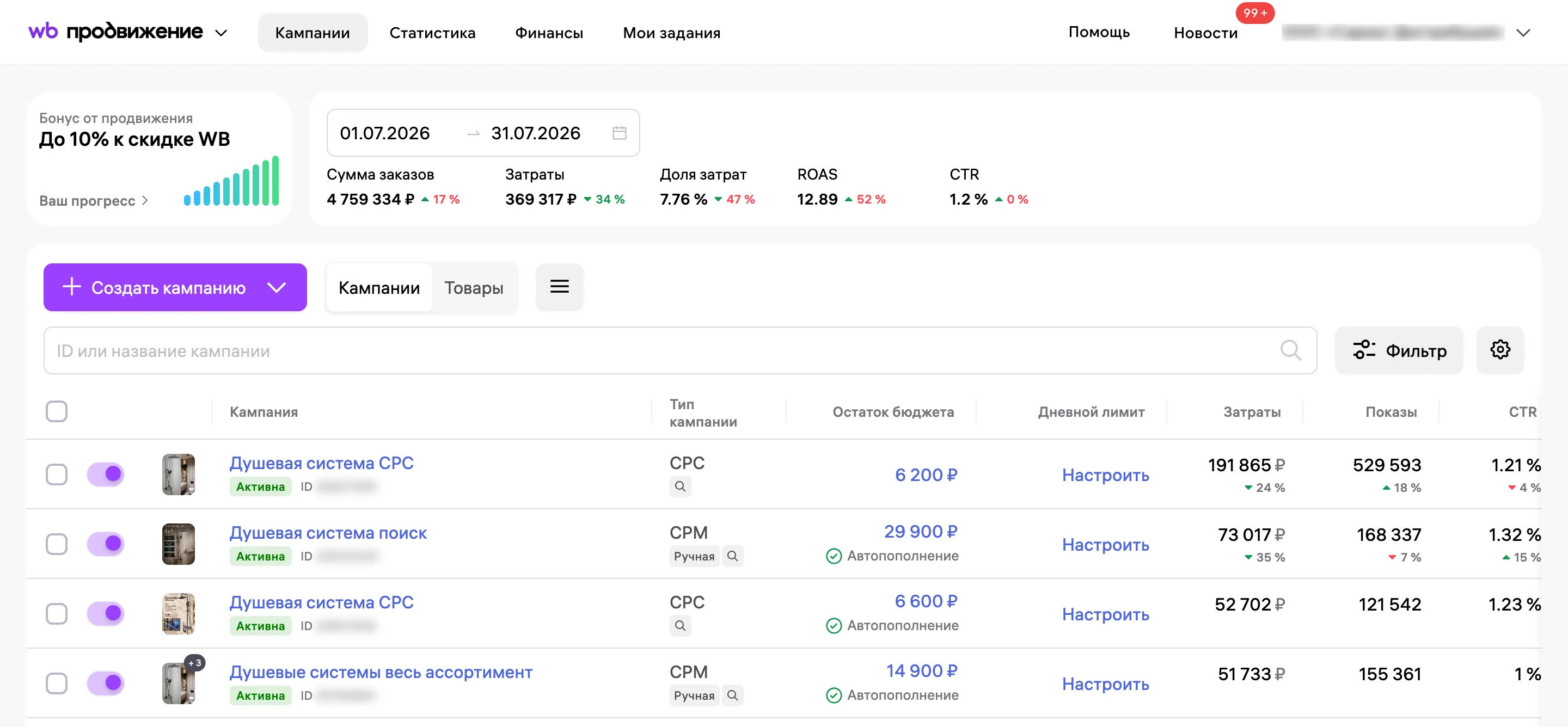The width and height of the screenshot is (1568, 727).
Task: Open Помощь link
Action: 1099,32
